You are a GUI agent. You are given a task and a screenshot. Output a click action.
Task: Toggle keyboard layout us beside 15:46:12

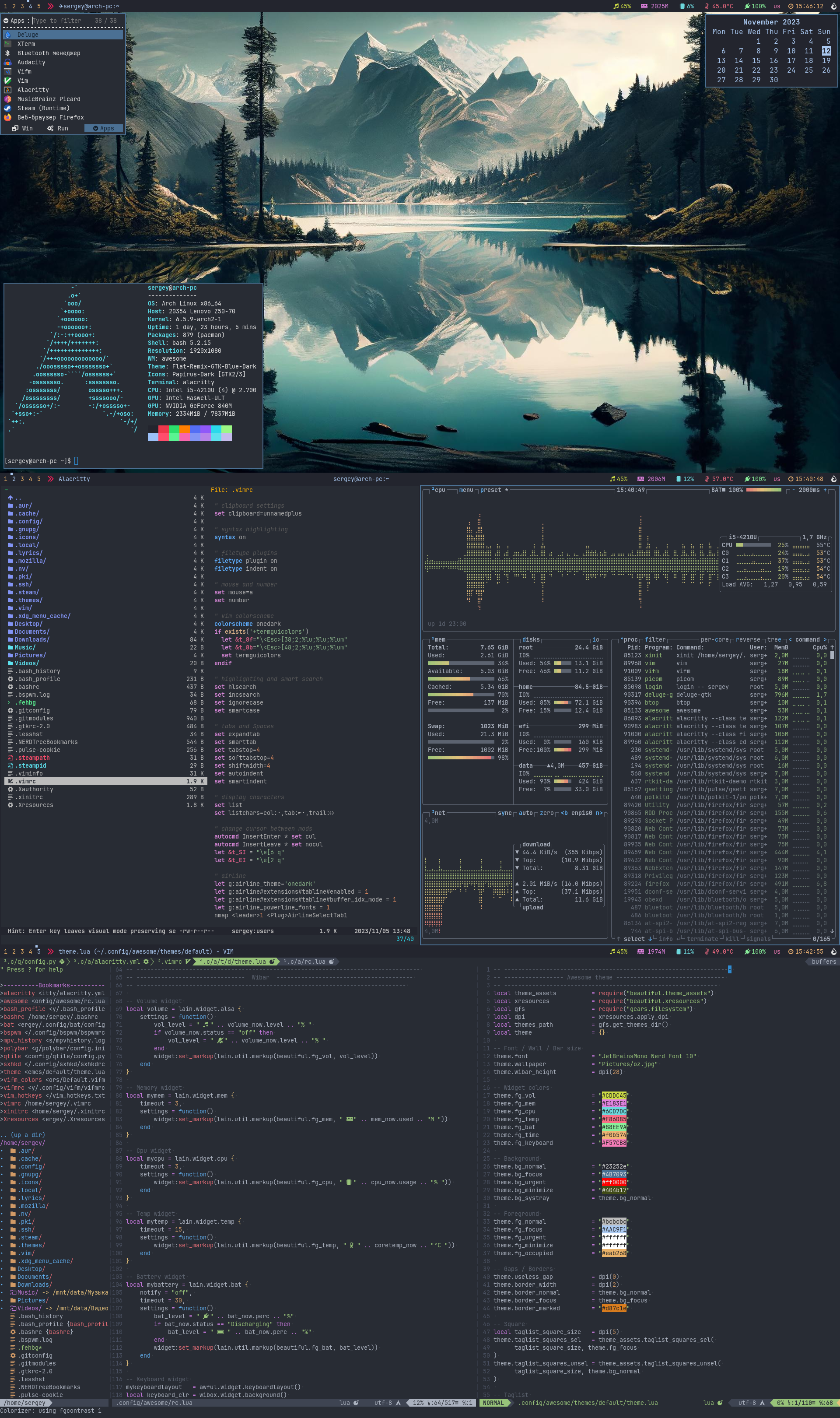[x=777, y=6]
